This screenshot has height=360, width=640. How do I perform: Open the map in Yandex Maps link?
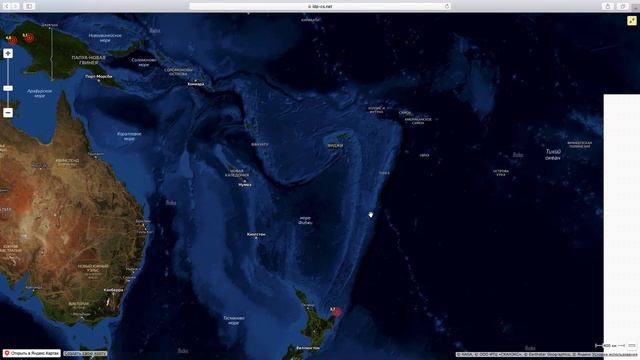click(32, 353)
